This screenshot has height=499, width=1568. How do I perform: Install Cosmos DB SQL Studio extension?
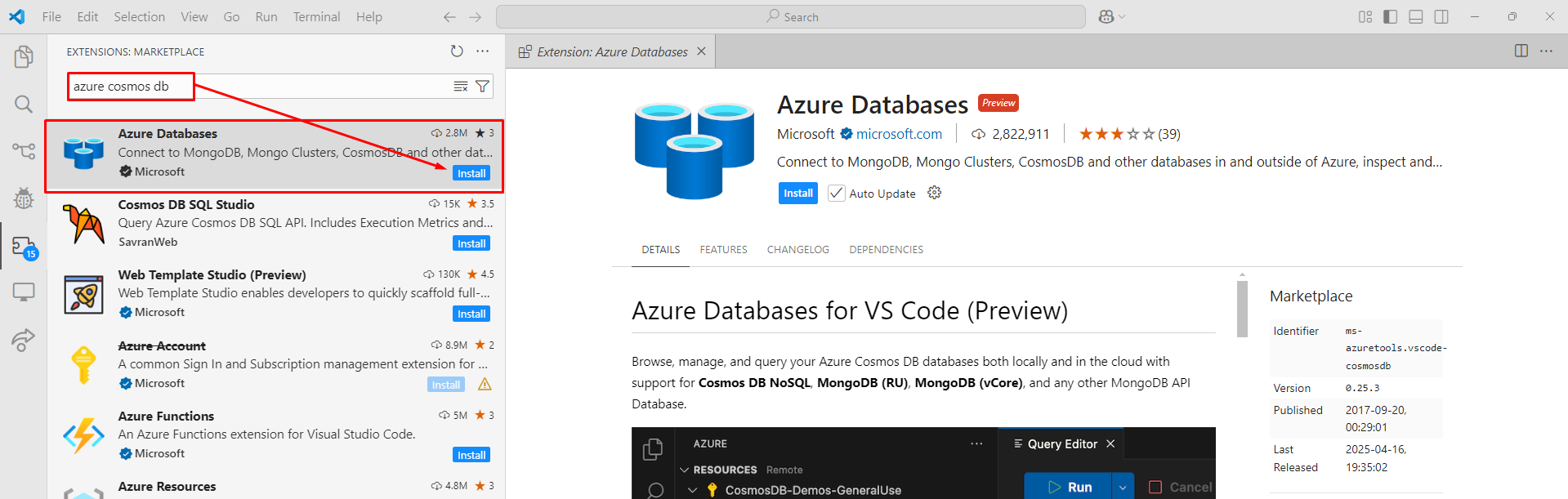[x=471, y=243]
